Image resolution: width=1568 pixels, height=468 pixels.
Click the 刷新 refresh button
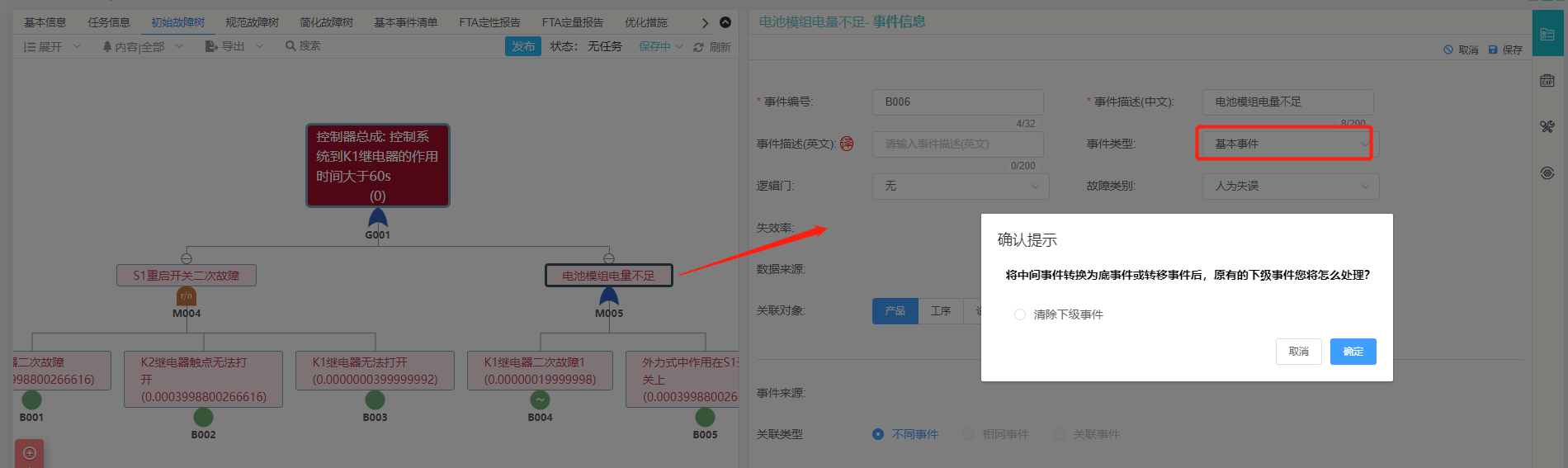[712, 47]
